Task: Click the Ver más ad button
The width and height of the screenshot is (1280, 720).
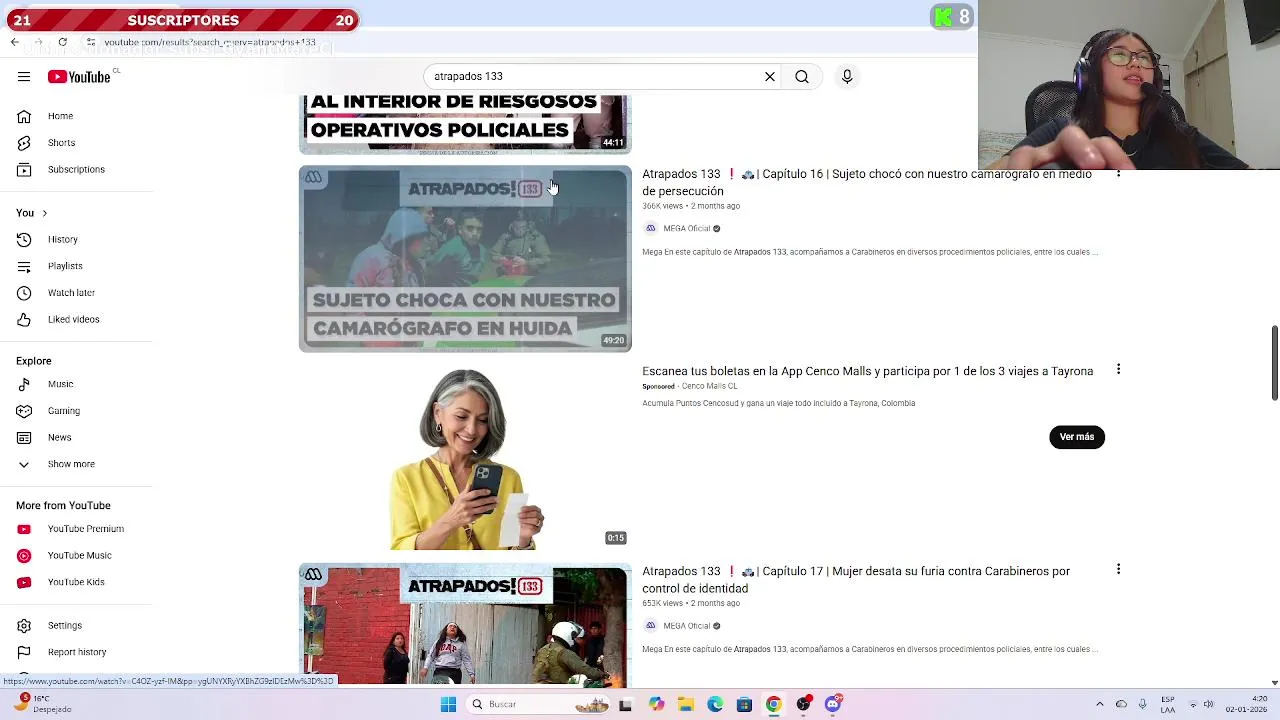Action: (x=1077, y=437)
